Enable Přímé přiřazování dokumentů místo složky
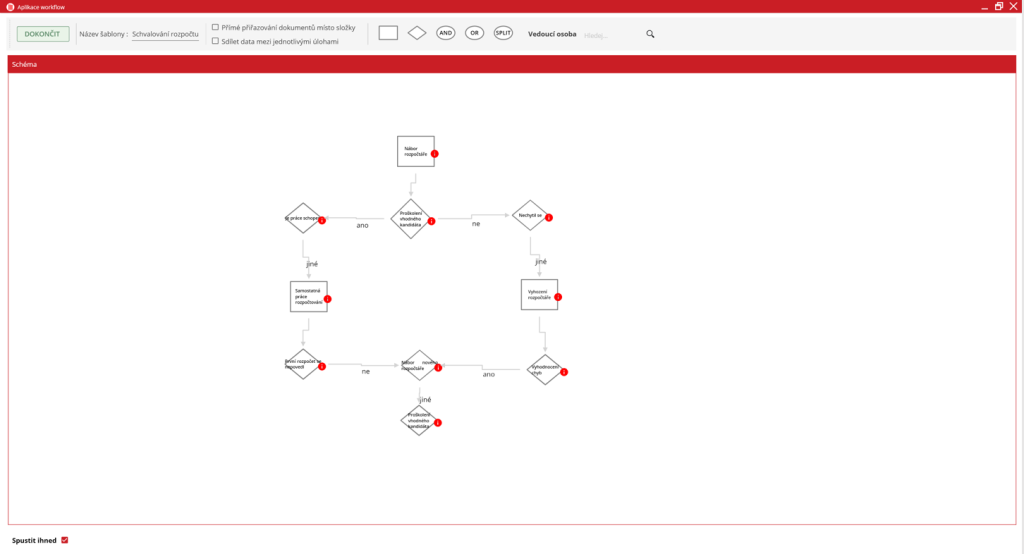 click(215, 27)
